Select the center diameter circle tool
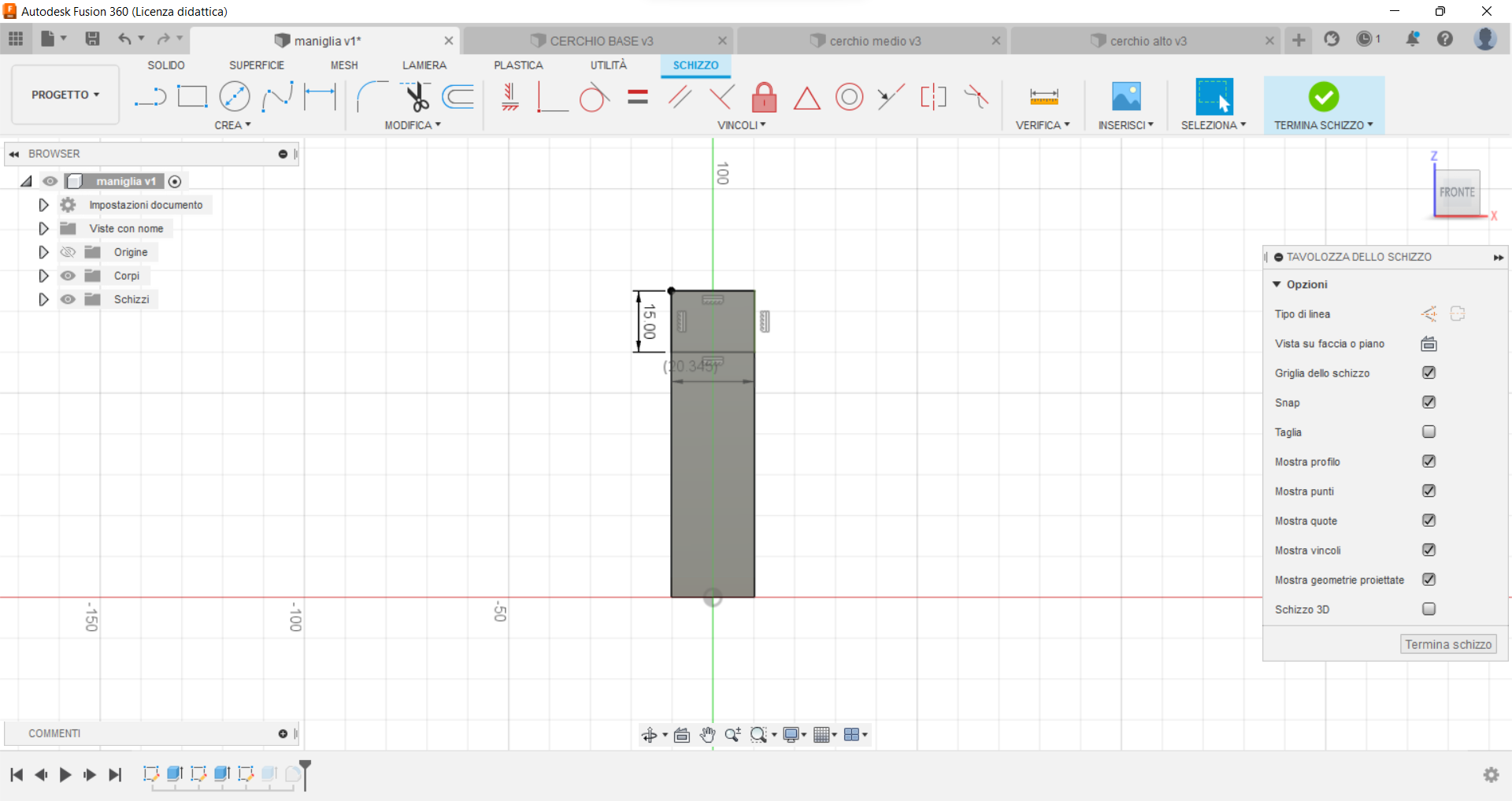This screenshot has width=1512, height=801. (235, 97)
